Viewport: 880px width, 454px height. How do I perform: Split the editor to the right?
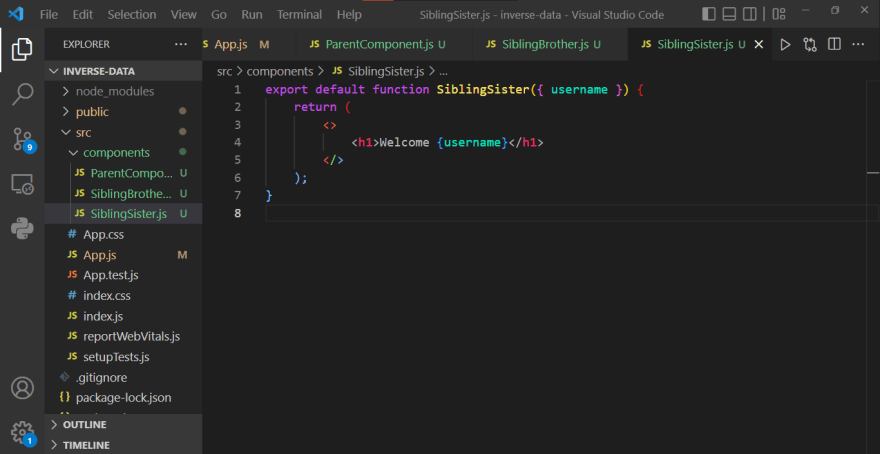(835, 44)
